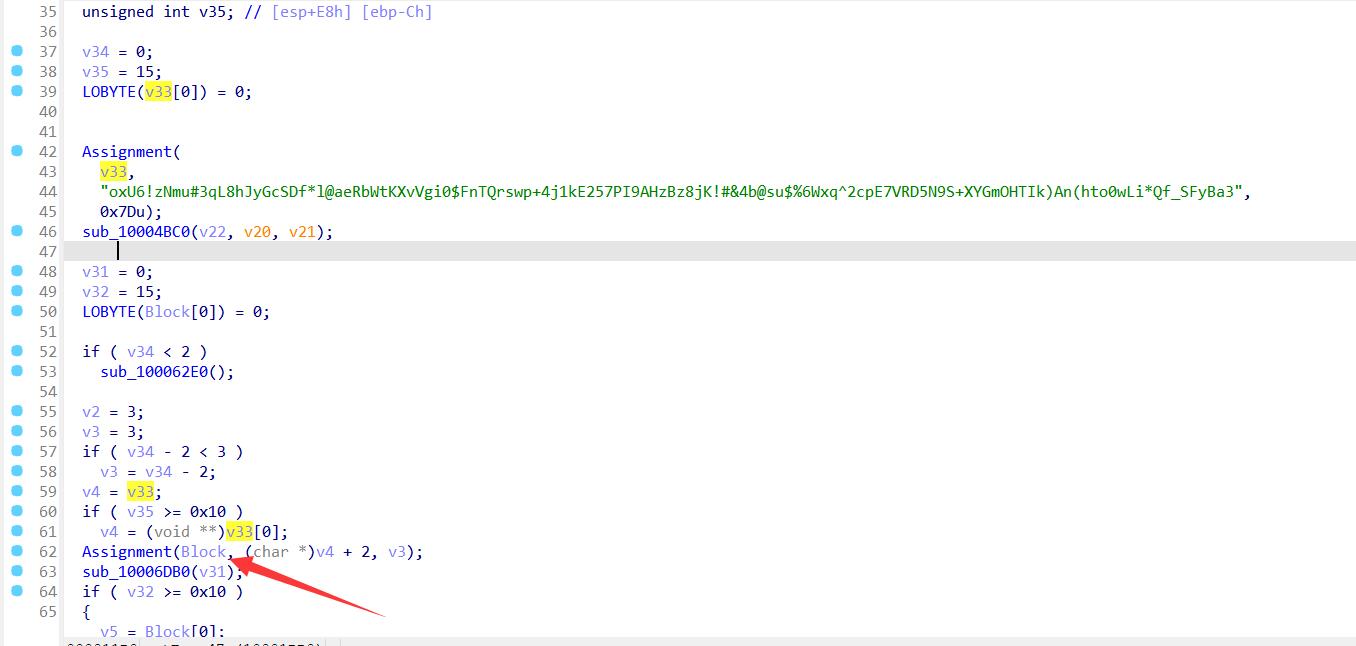Select v31 argument of sub_10006DB0

click(213, 572)
